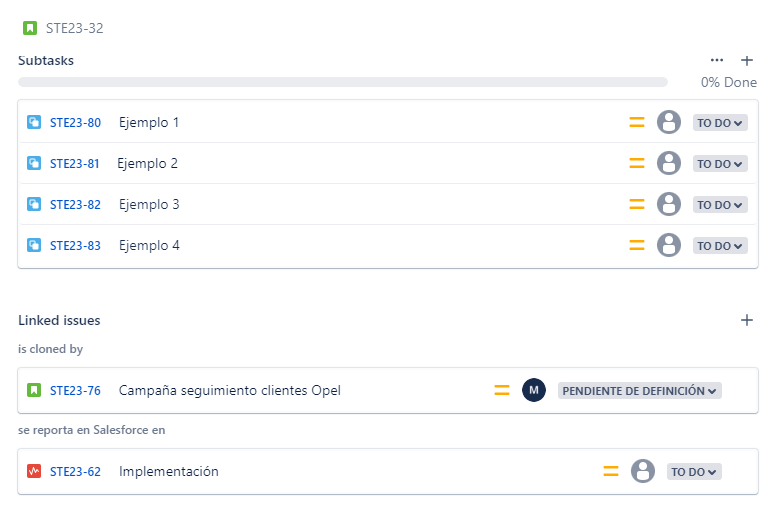Add a linked issue with plus icon
The height and width of the screenshot is (517, 778).
click(x=747, y=320)
